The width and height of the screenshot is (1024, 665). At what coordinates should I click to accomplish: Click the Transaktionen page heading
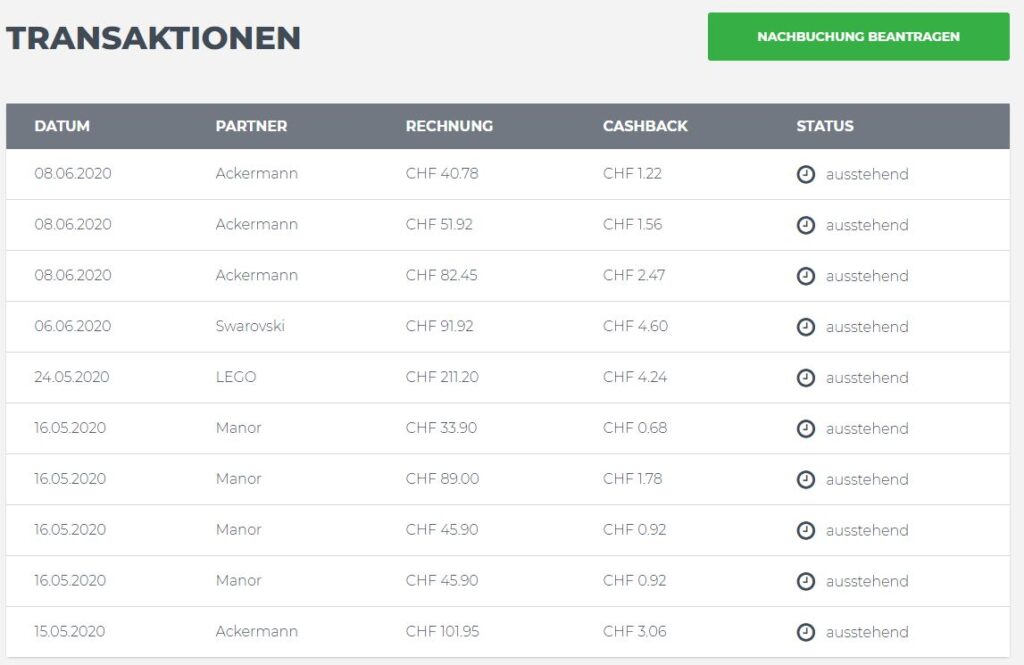point(153,38)
